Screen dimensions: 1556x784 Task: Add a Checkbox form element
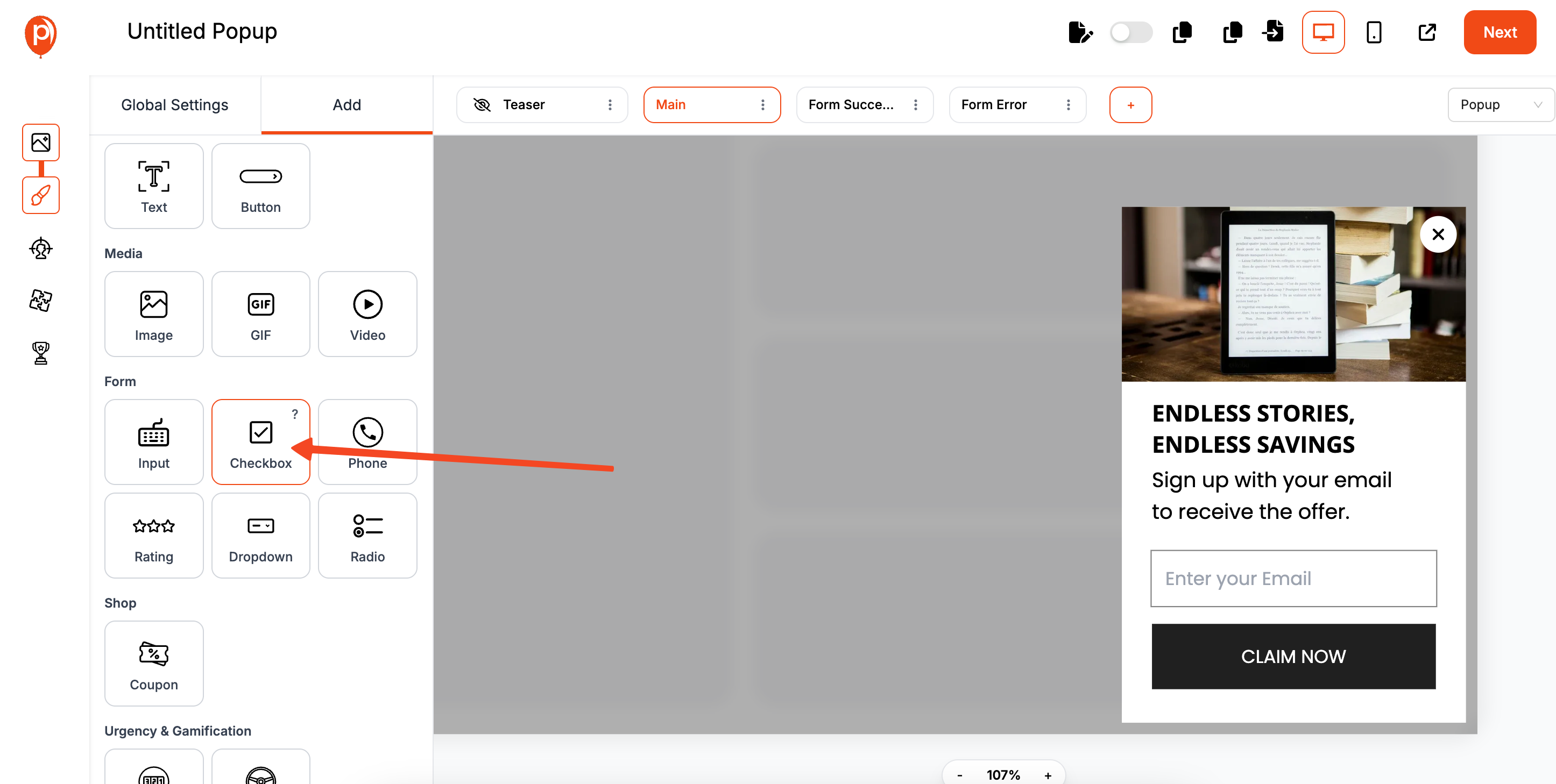pyautogui.click(x=260, y=442)
